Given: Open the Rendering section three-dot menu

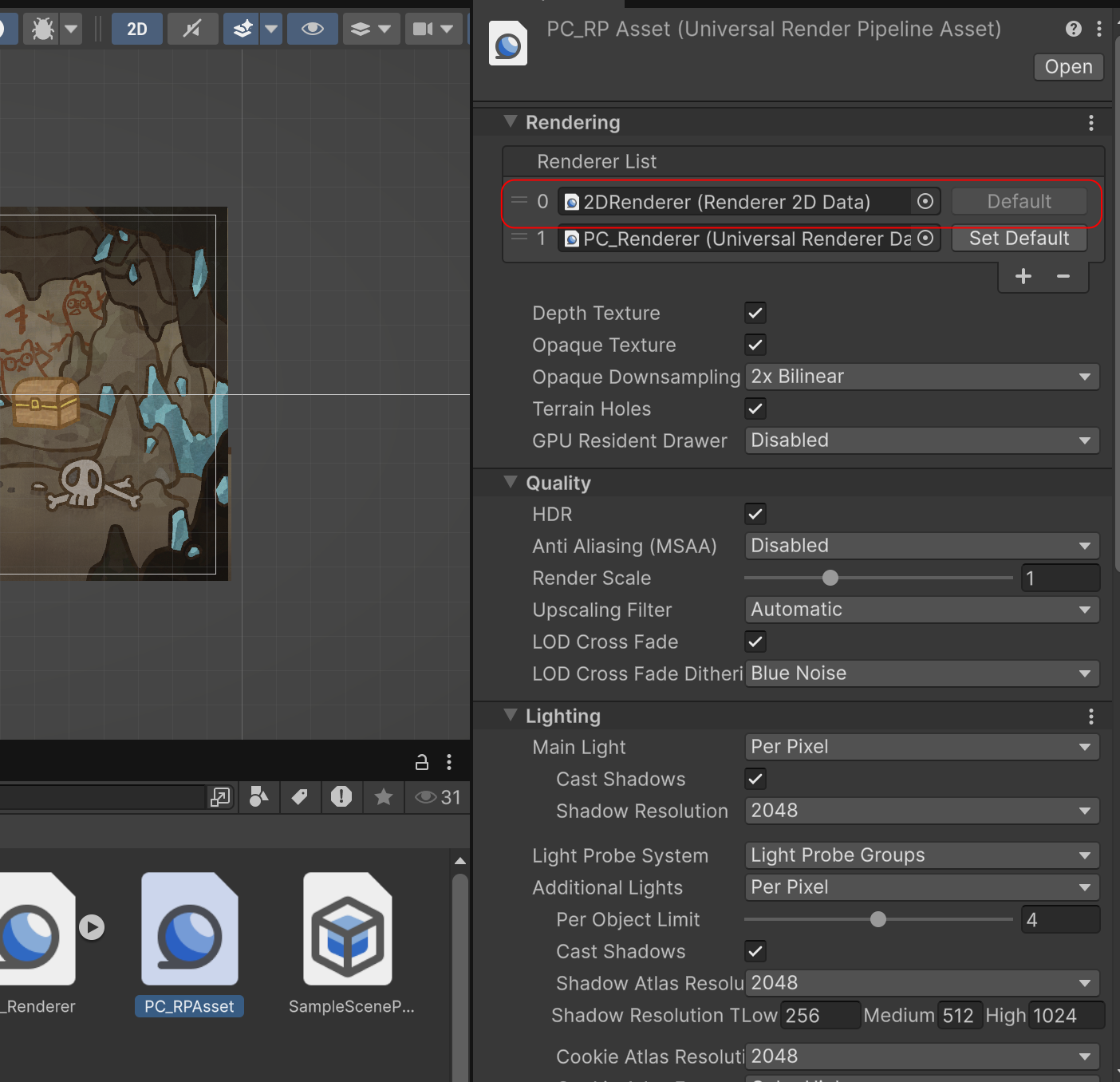Looking at the screenshot, I should [1091, 123].
